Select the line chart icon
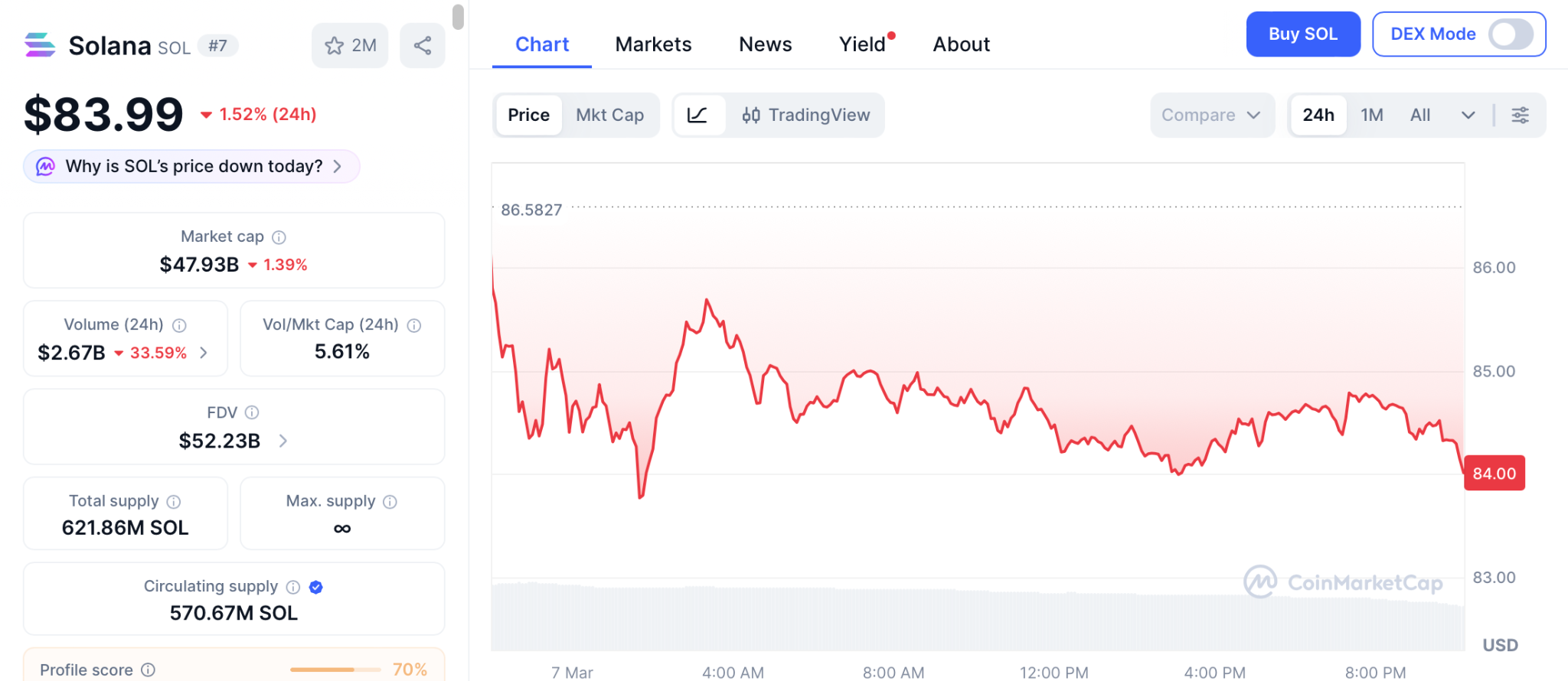Image resolution: width=1568 pixels, height=681 pixels. 697,116
